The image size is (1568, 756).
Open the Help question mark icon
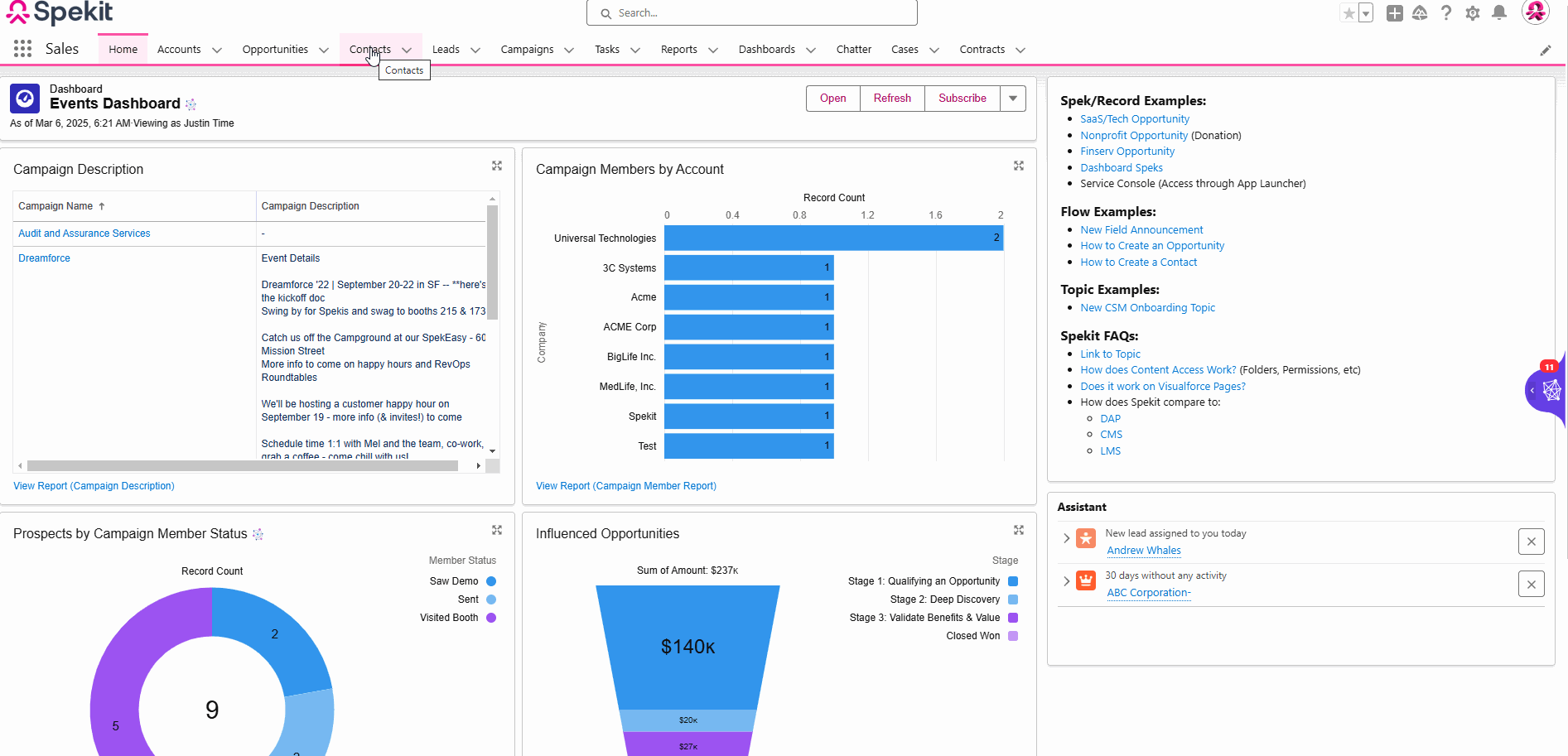pyautogui.click(x=1446, y=13)
